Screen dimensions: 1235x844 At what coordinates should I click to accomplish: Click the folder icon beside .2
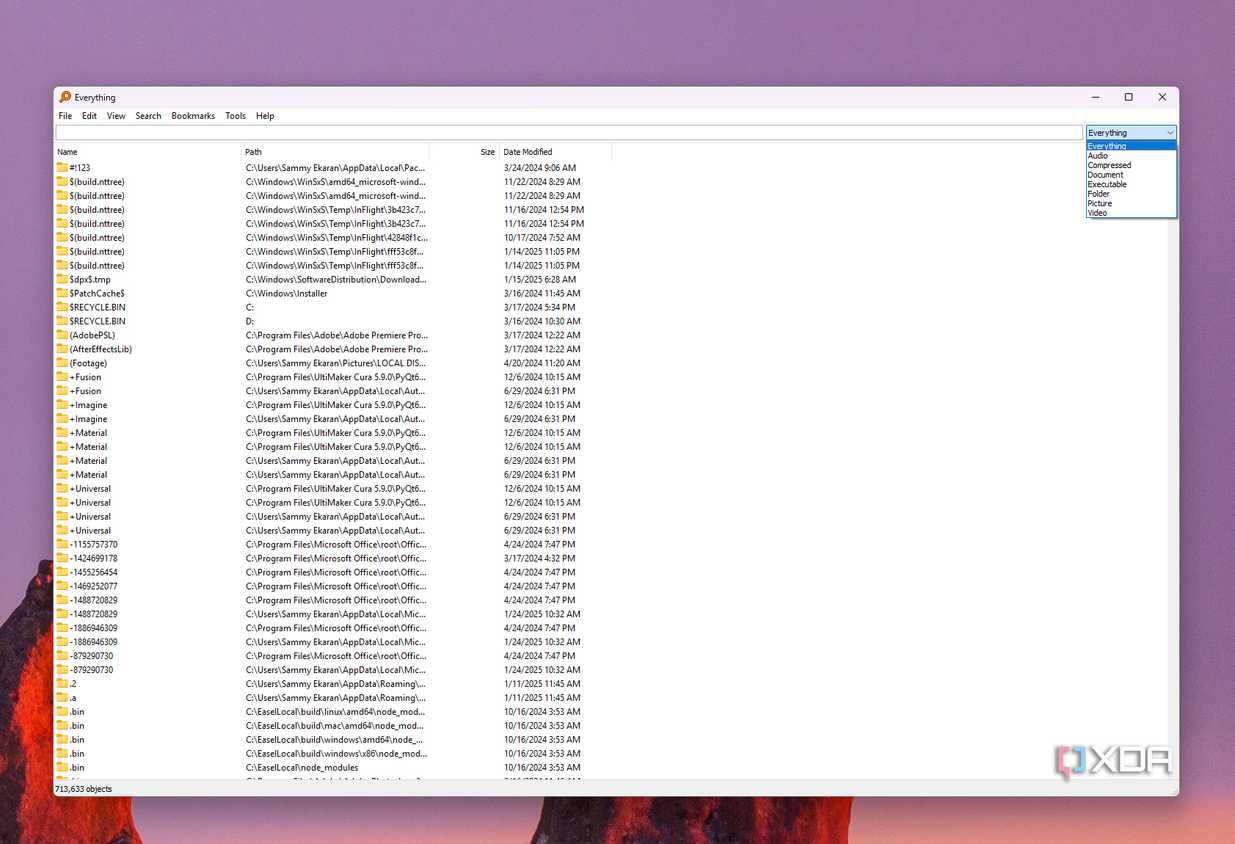[62, 684]
